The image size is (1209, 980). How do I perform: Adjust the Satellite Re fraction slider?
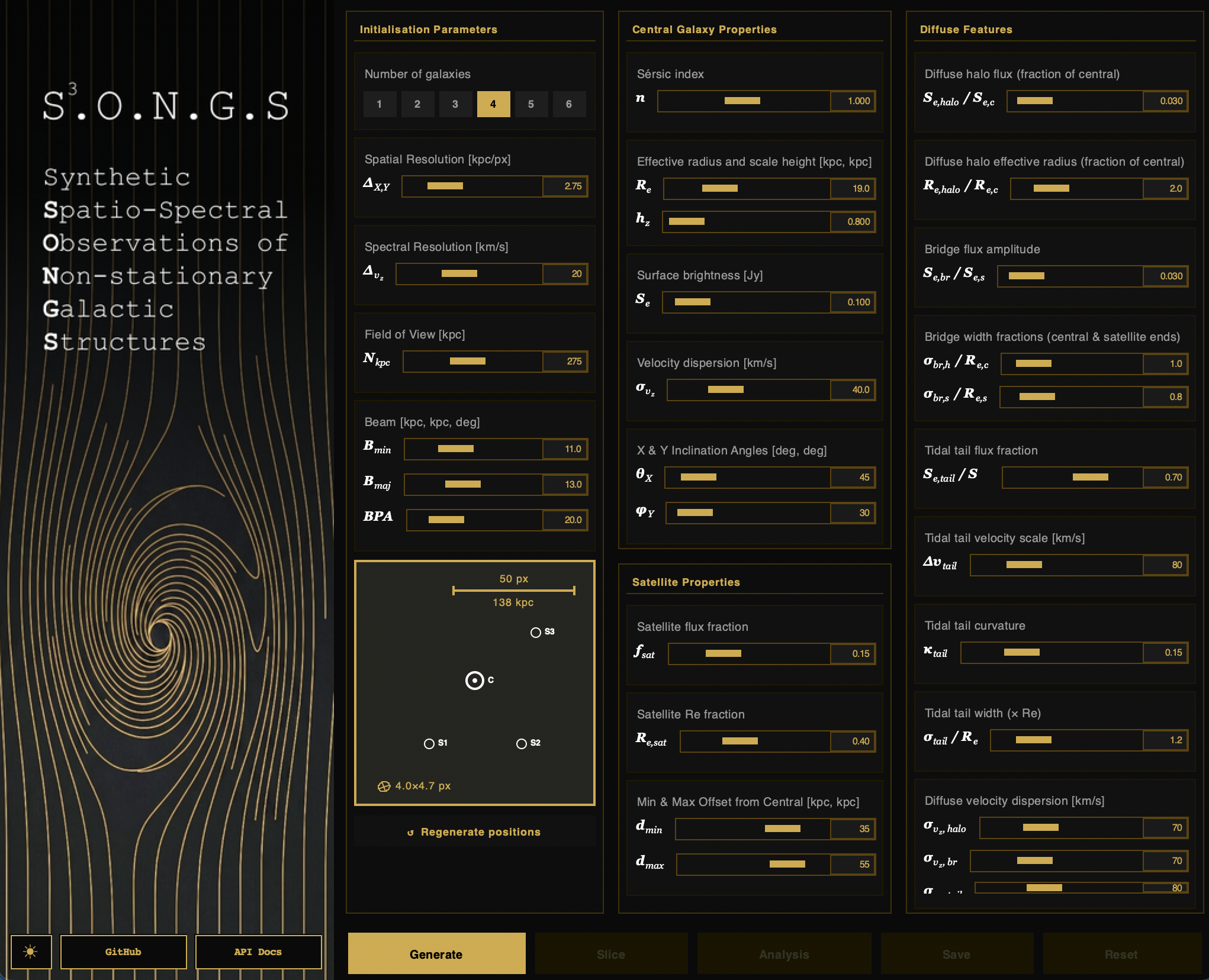755,742
